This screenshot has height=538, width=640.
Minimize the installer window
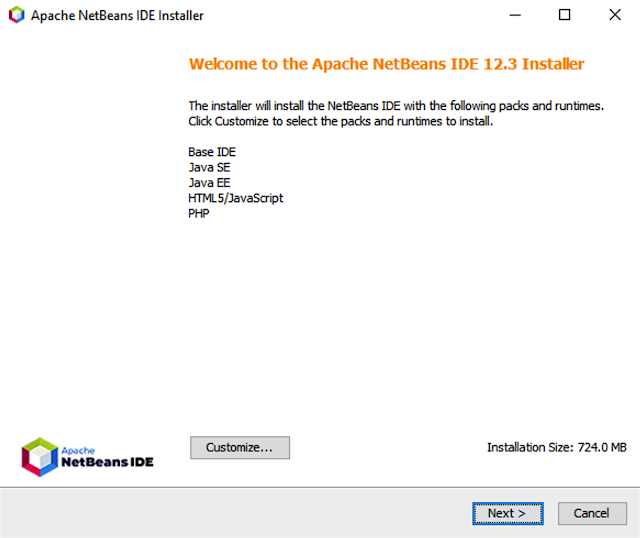coord(515,15)
